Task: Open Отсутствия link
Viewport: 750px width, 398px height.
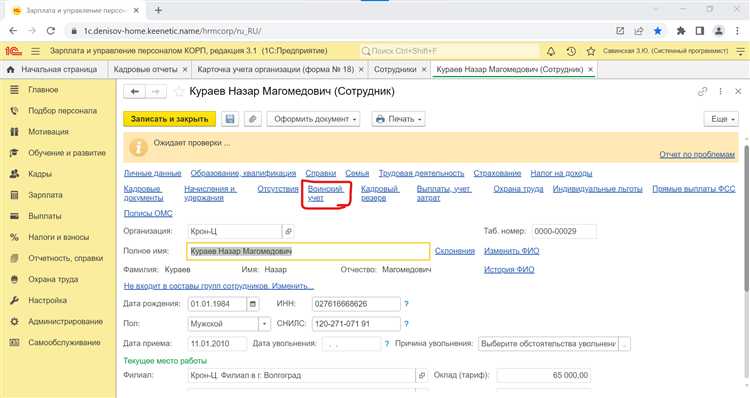Action: [278, 189]
